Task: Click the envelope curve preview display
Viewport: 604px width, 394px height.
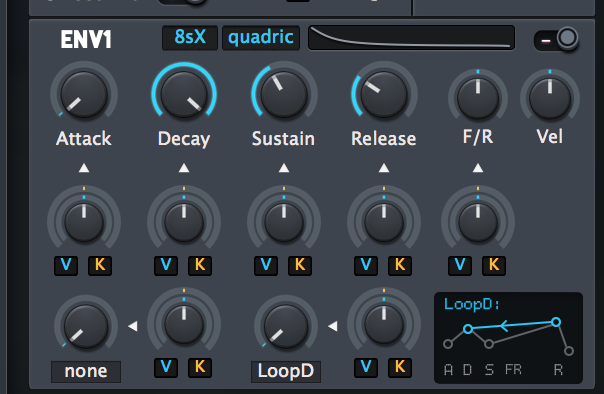Action: pos(411,38)
